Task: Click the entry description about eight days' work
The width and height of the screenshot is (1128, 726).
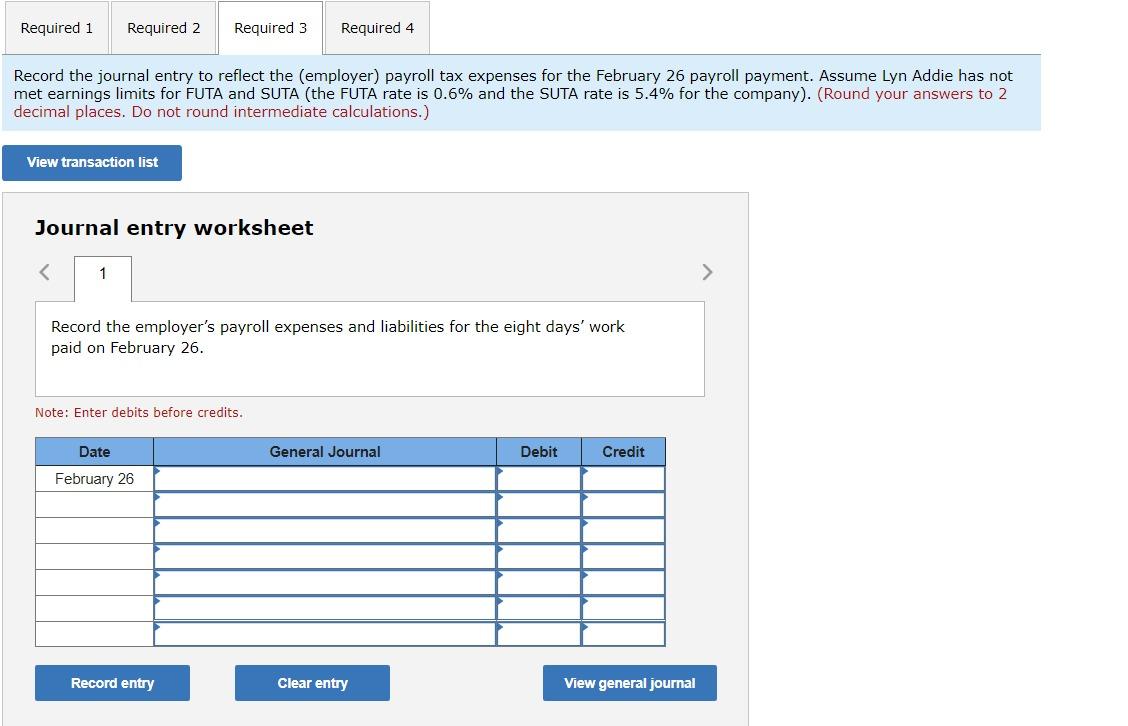Action: [x=337, y=337]
